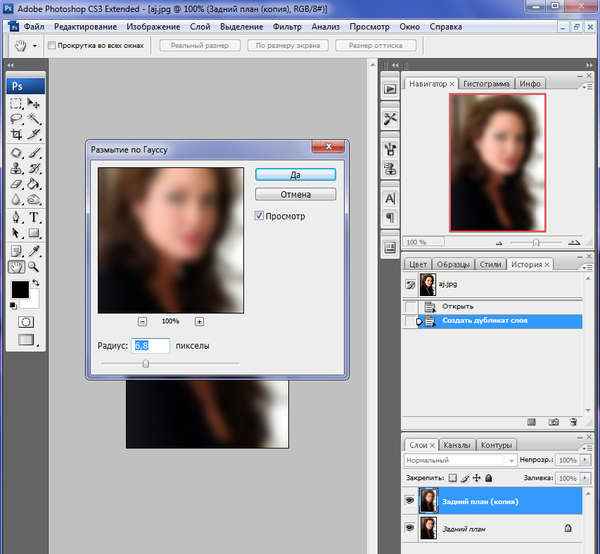Enable Прокрутка во всех окнах checkbox
The image size is (600, 554).
click(51, 46)
